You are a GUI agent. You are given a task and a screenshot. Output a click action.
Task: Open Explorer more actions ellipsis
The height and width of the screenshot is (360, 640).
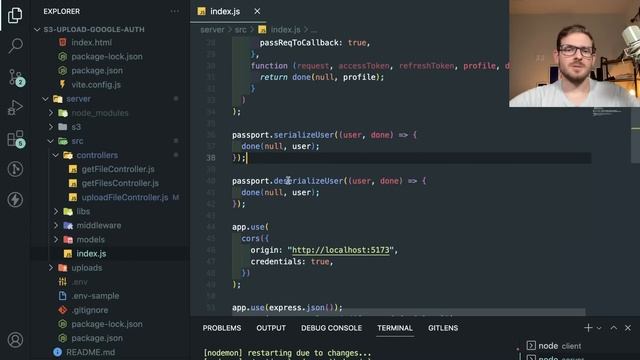[x=175, y=11]
